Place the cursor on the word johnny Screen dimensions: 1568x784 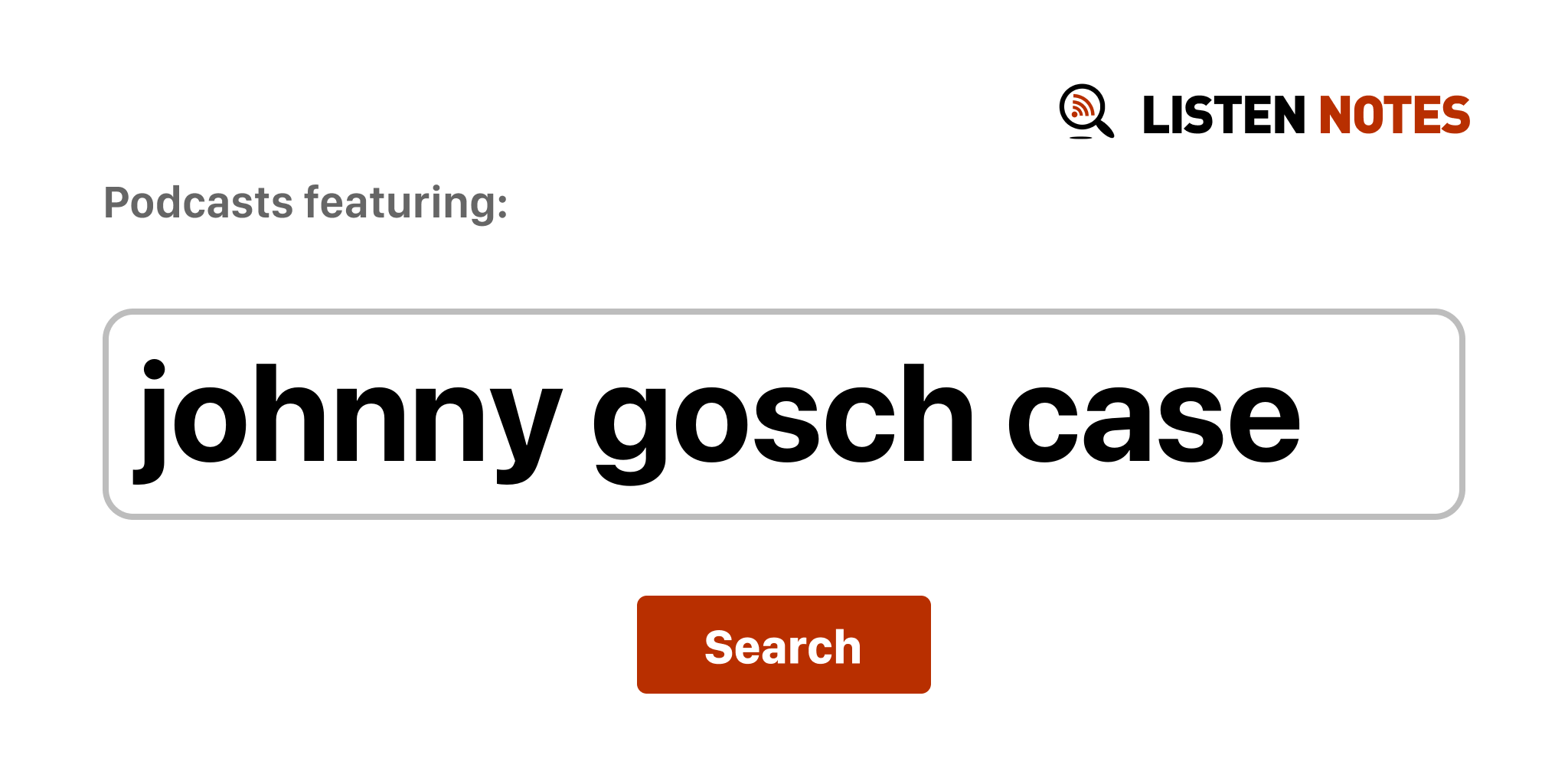(348, 421)
